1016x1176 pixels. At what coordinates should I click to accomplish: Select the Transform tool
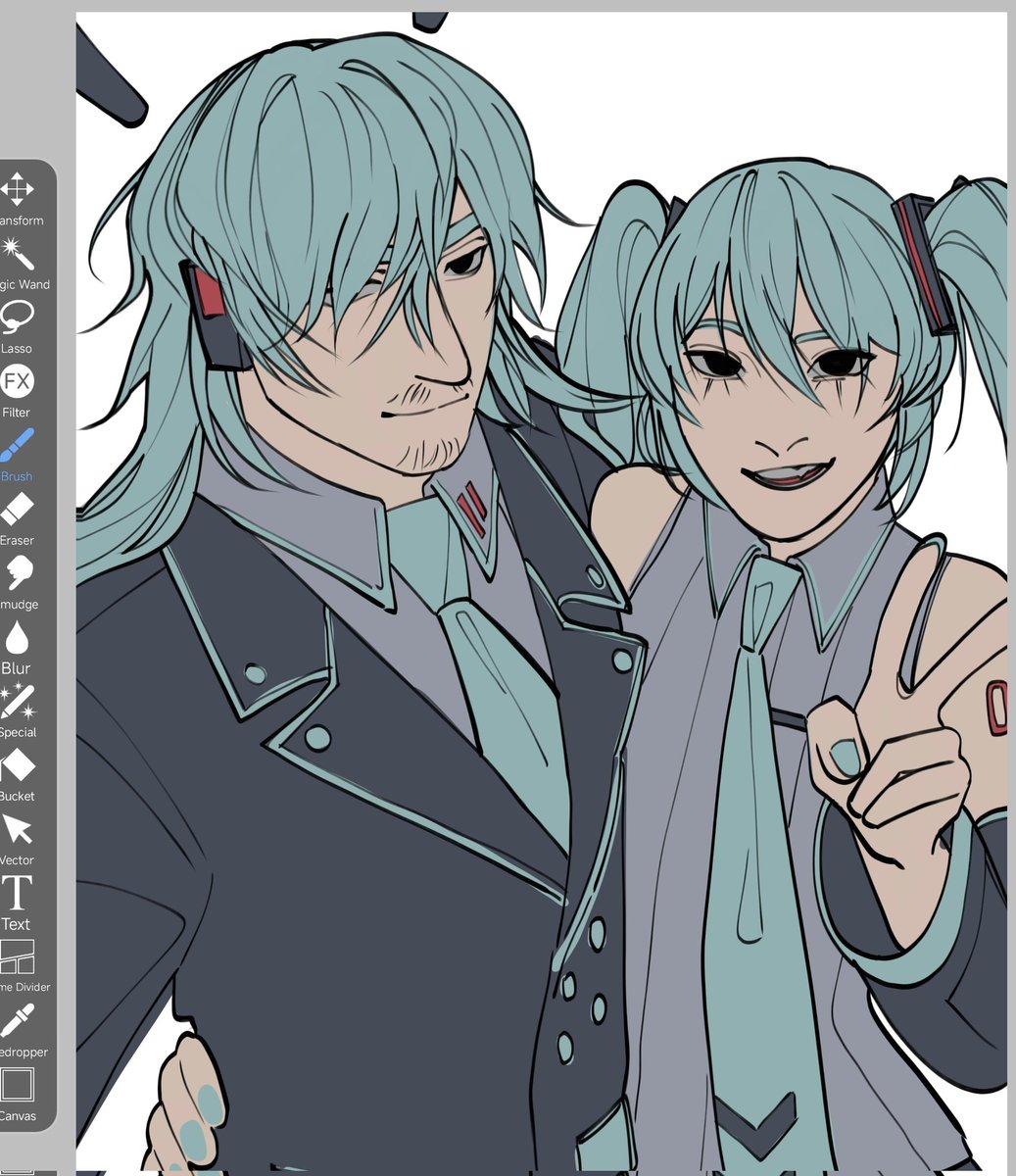pyautogui.click(x=18, y=198)
